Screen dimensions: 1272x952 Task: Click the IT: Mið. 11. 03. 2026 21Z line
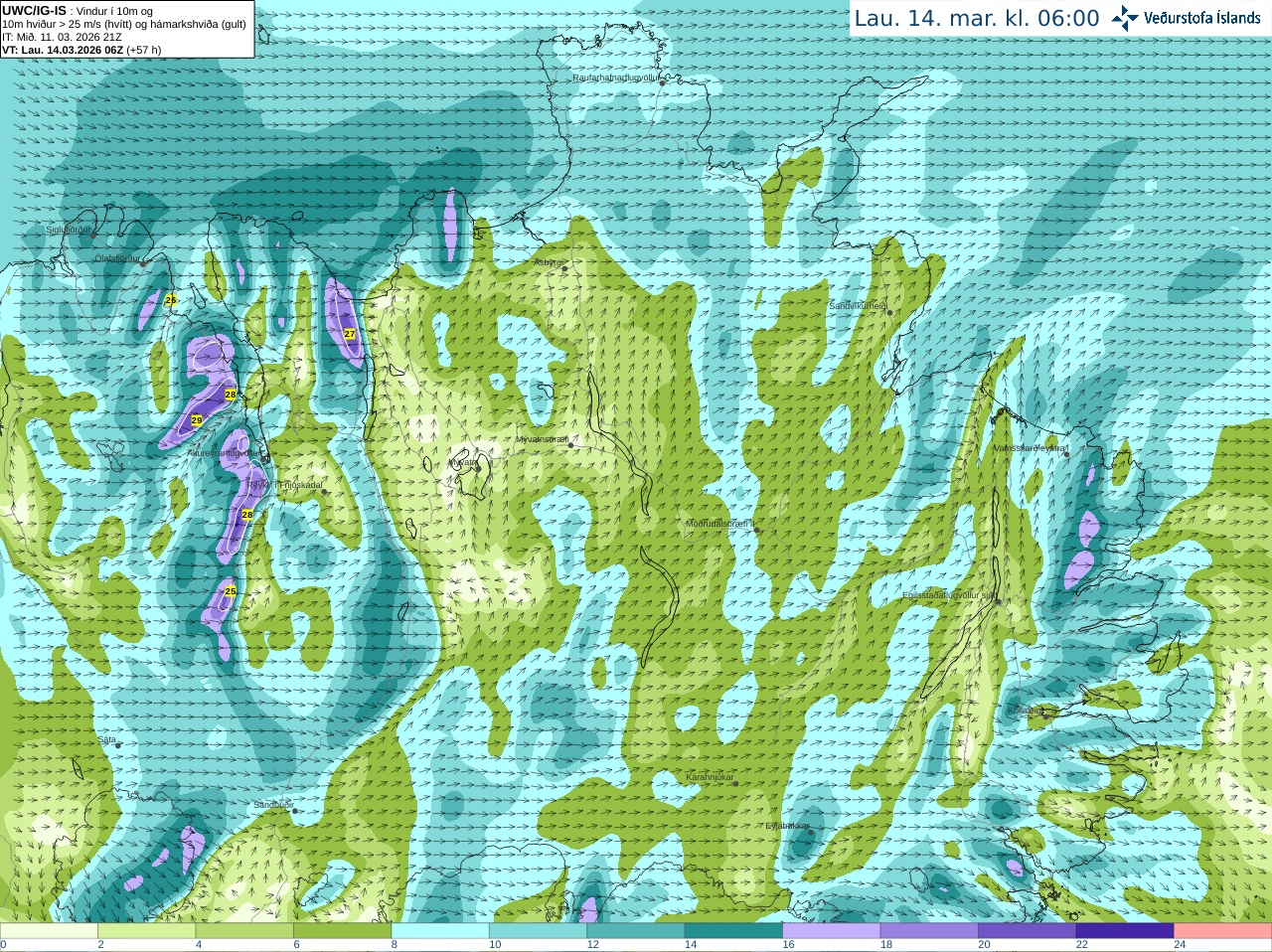pos(62,37)
